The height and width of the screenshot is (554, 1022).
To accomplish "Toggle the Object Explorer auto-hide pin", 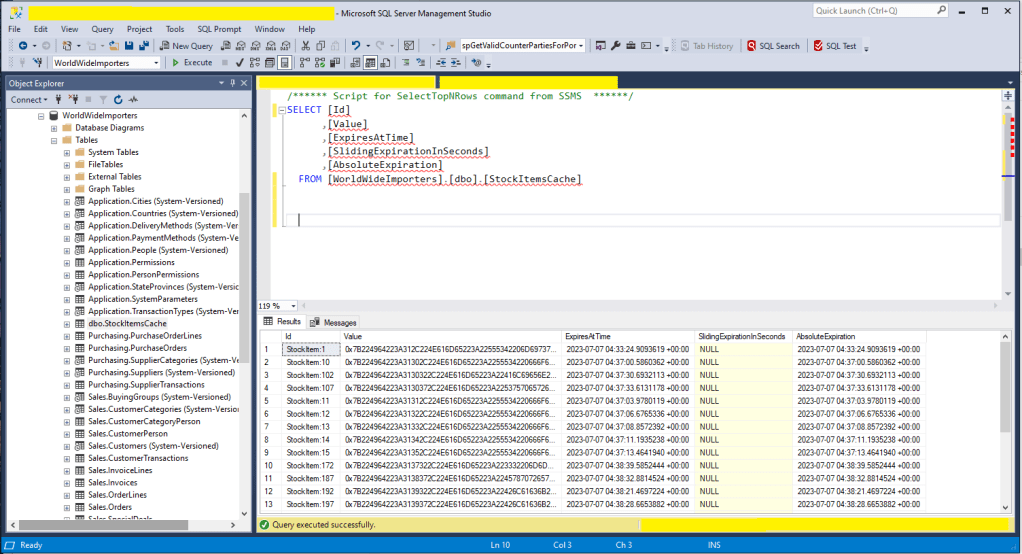I will click(x=231, y=84).
